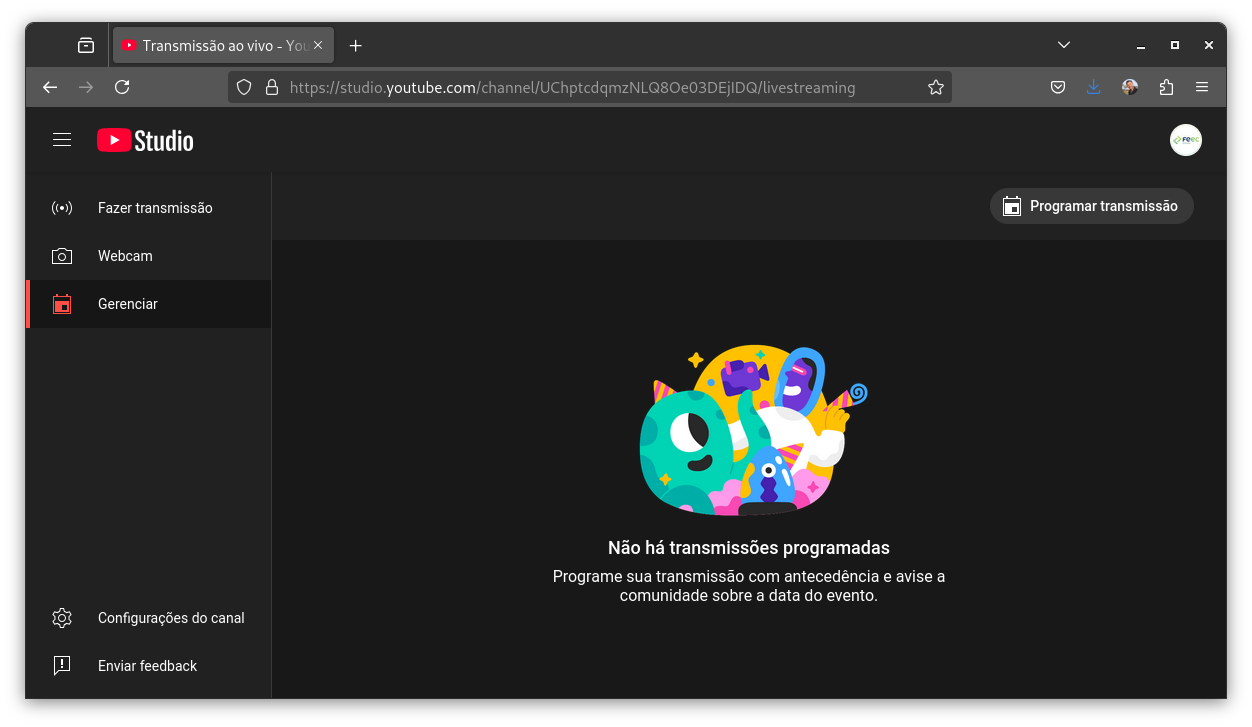The image size is (1252, 727).
Task: Expand the list all tabs chevron
Action: tap(1064, 45)
